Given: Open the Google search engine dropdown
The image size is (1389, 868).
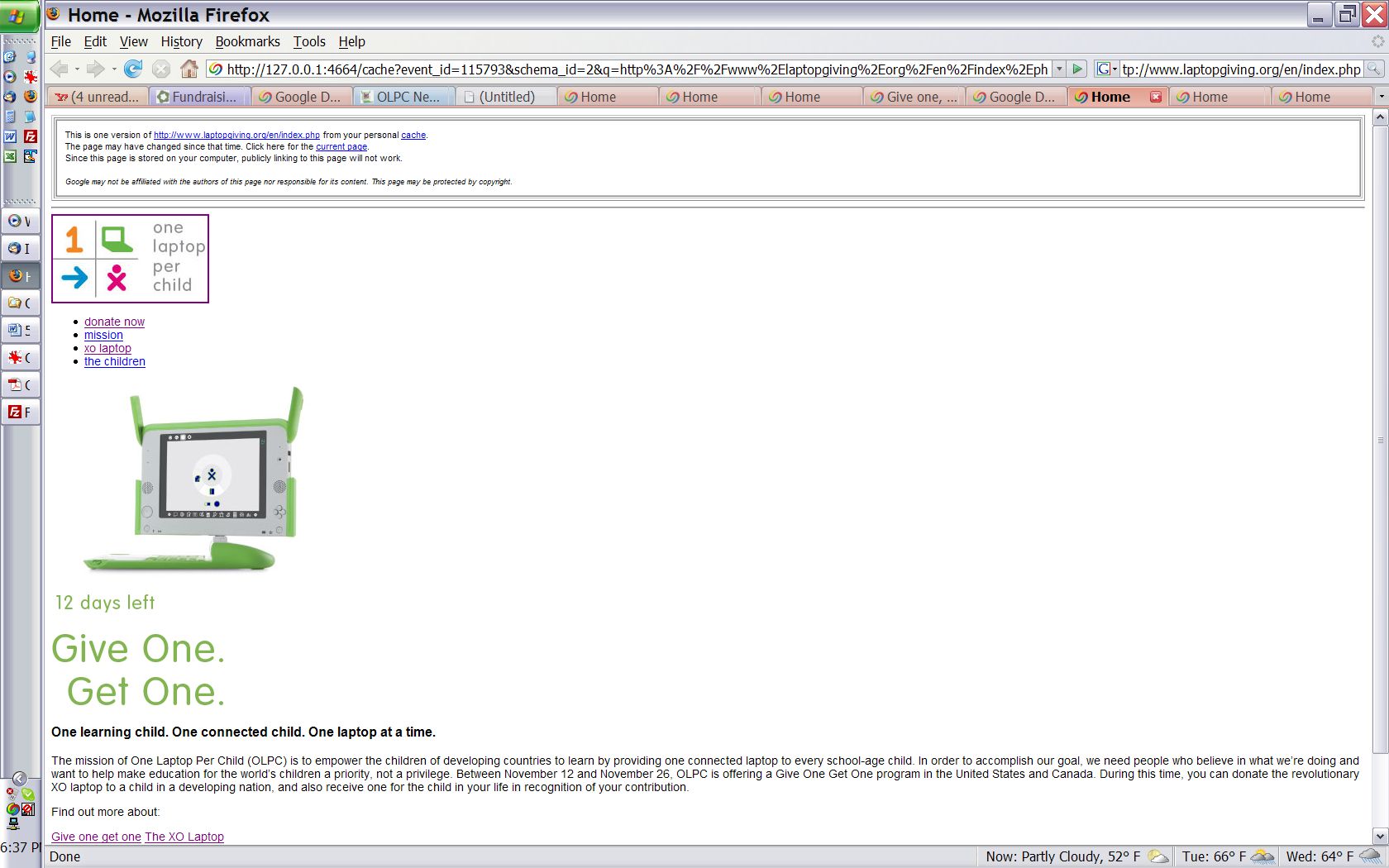Looking at the screenshot, I should pos(1106,69).
